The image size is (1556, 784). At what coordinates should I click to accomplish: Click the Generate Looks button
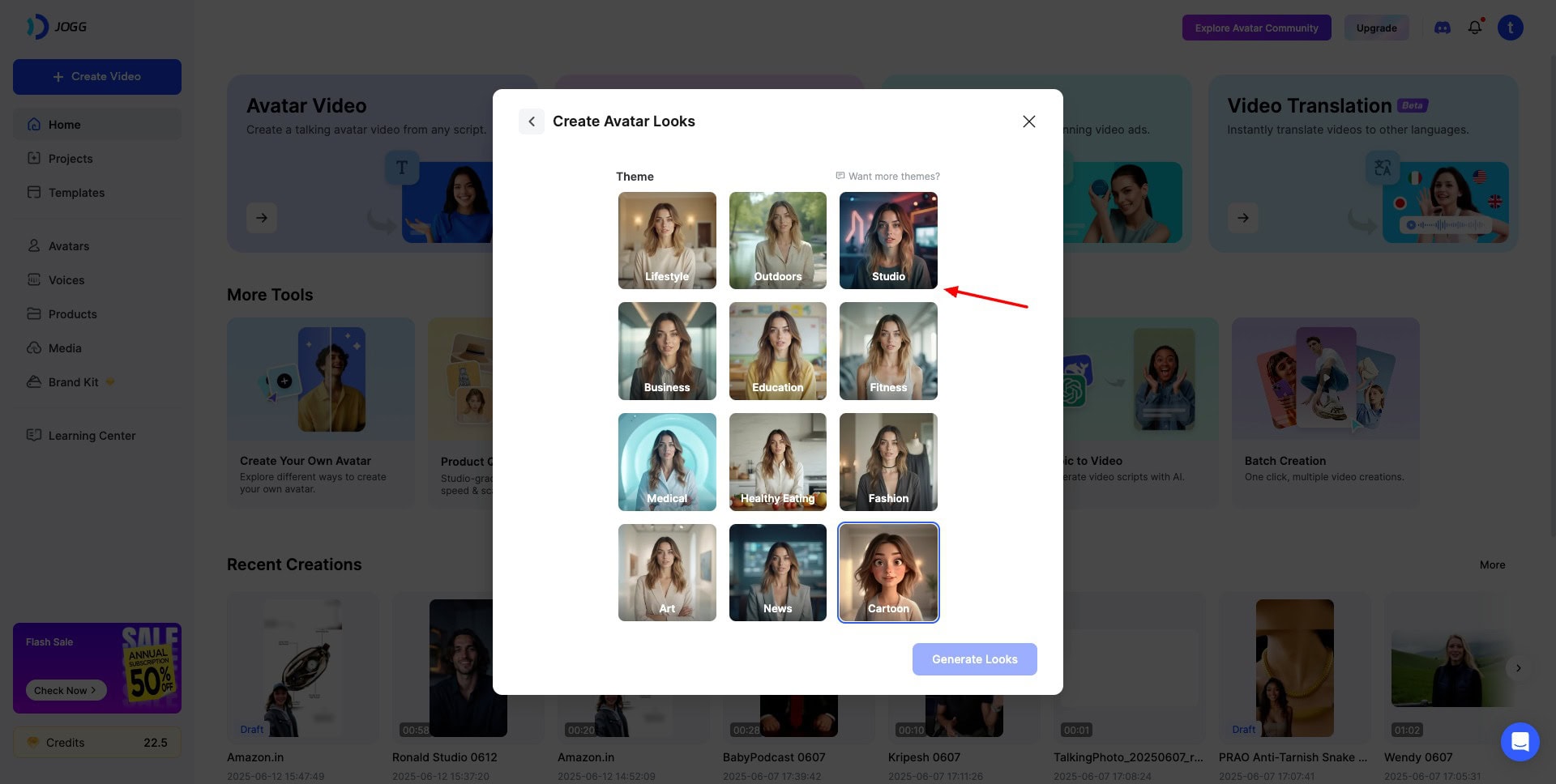pyautogui.click(x=974, y=659)
